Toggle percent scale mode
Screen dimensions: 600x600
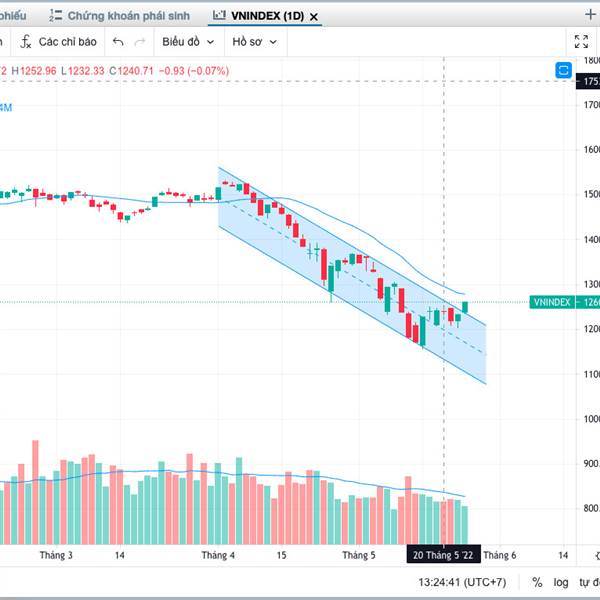[537, 582]
